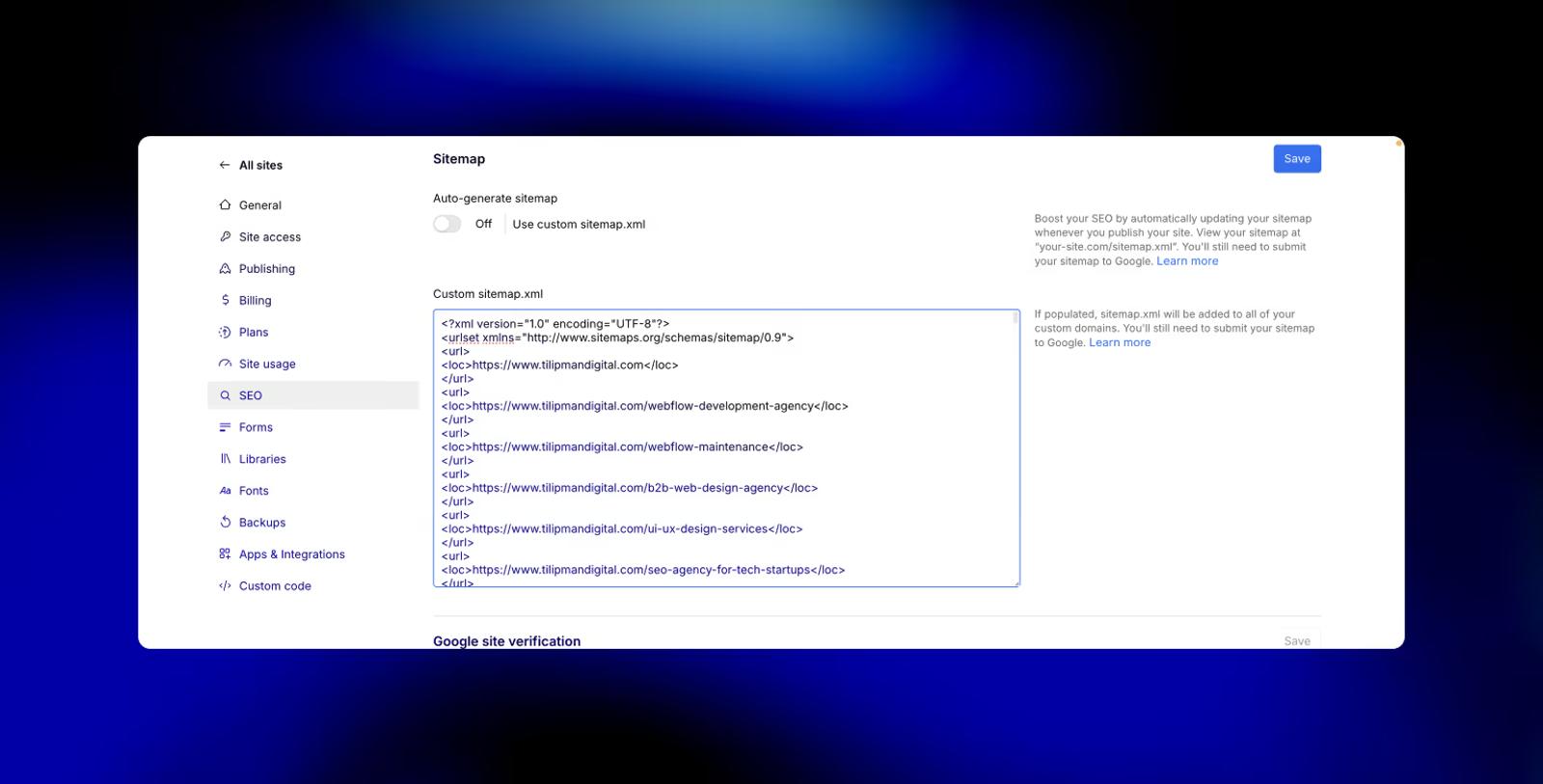Click the Custom code brackets icon
1543x784 pixels.
(225, 585)
